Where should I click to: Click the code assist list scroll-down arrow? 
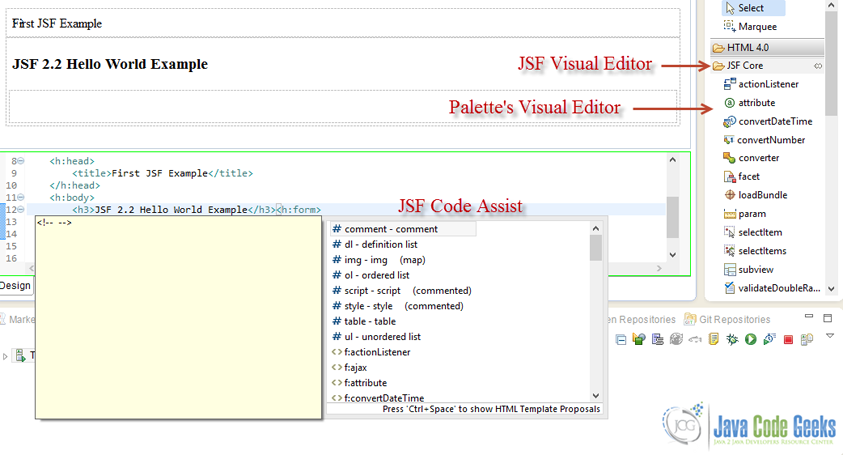point(596,396)
